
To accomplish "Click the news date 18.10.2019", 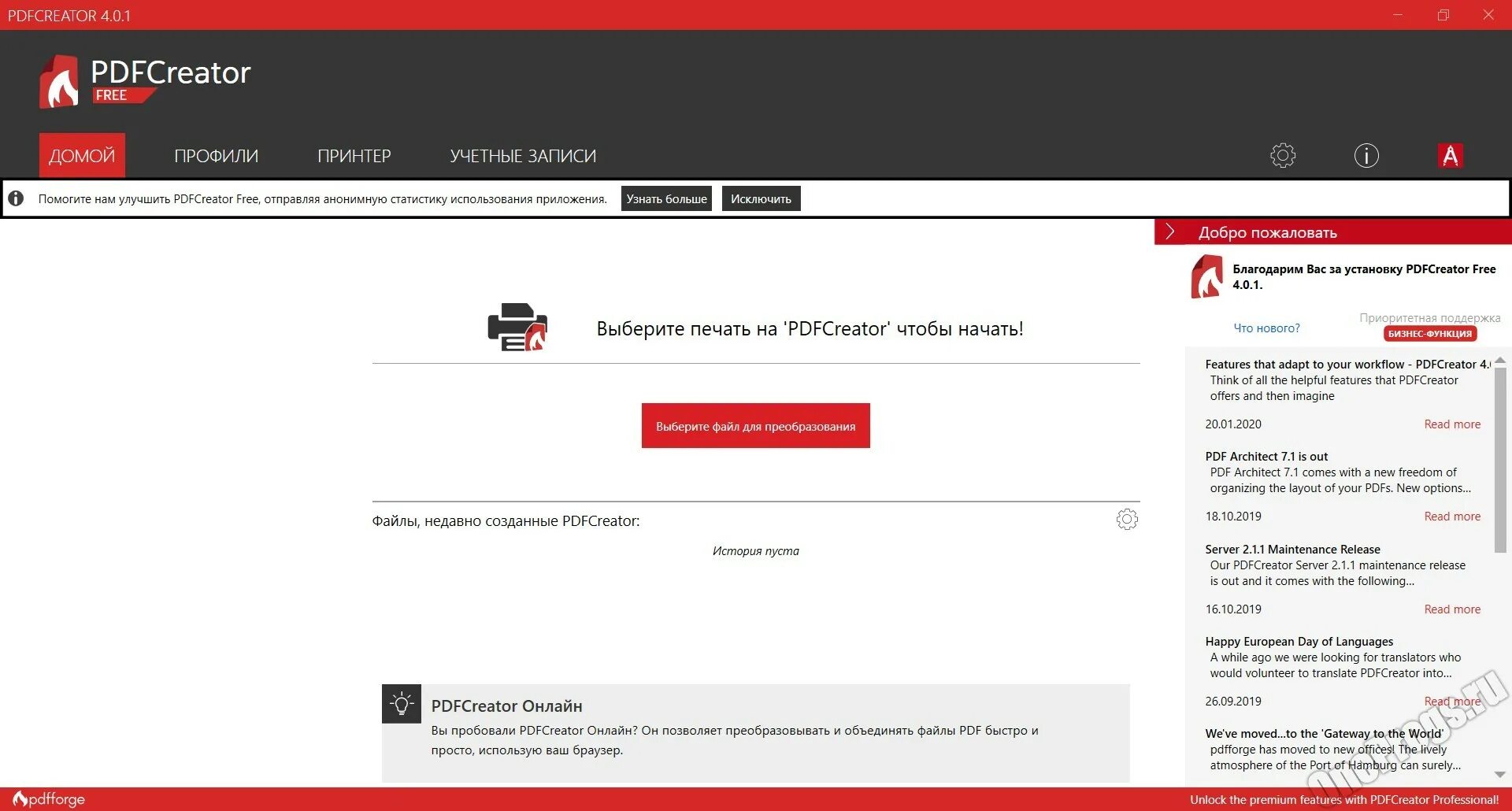I will (x=1233, y=517).
